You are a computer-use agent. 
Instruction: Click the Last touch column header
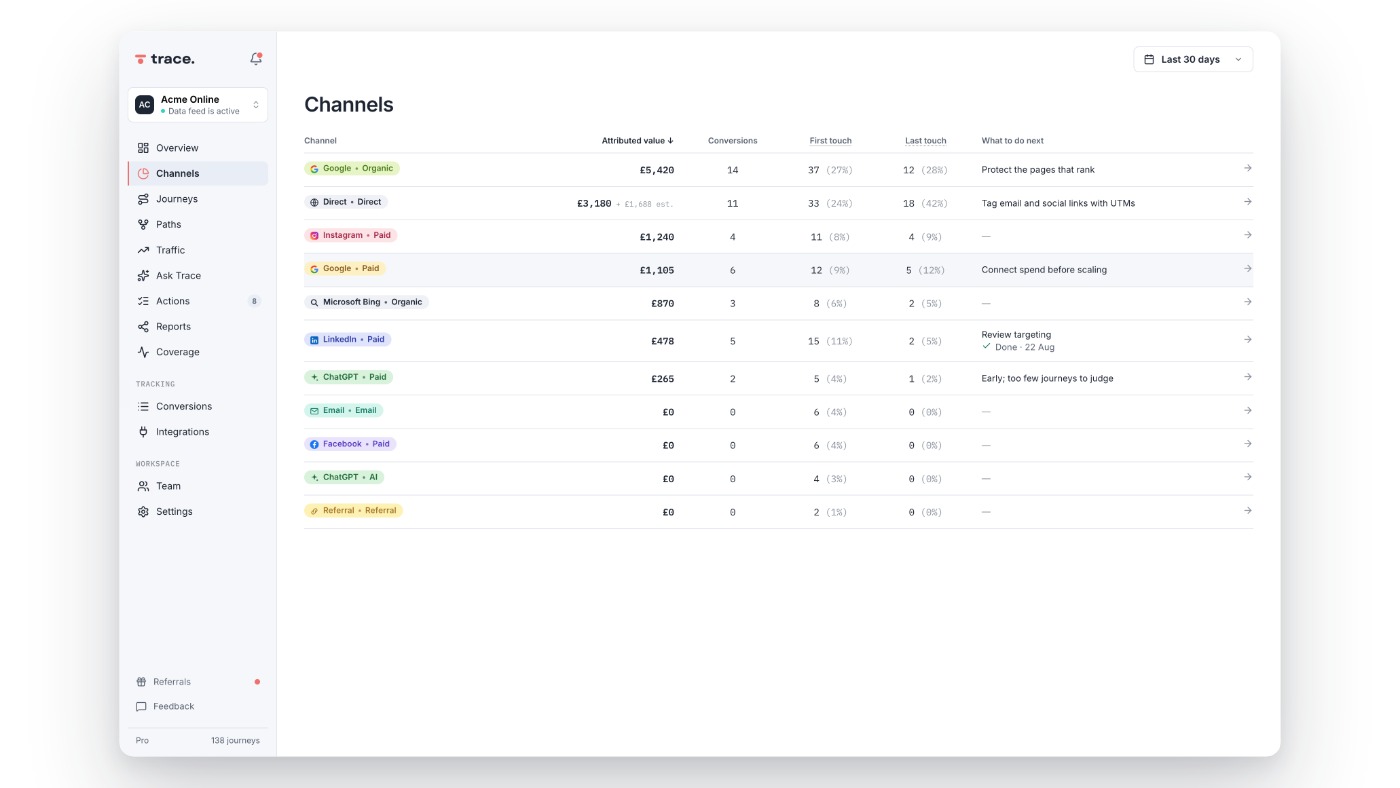click(925, 141)
